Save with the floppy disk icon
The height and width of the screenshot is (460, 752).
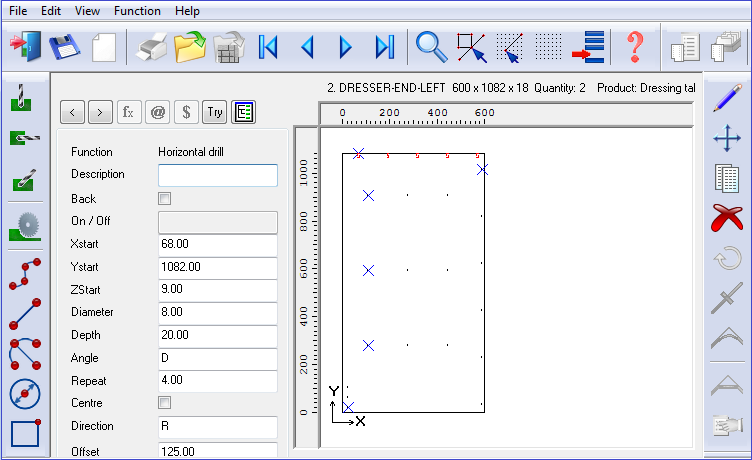pos(65,47)
